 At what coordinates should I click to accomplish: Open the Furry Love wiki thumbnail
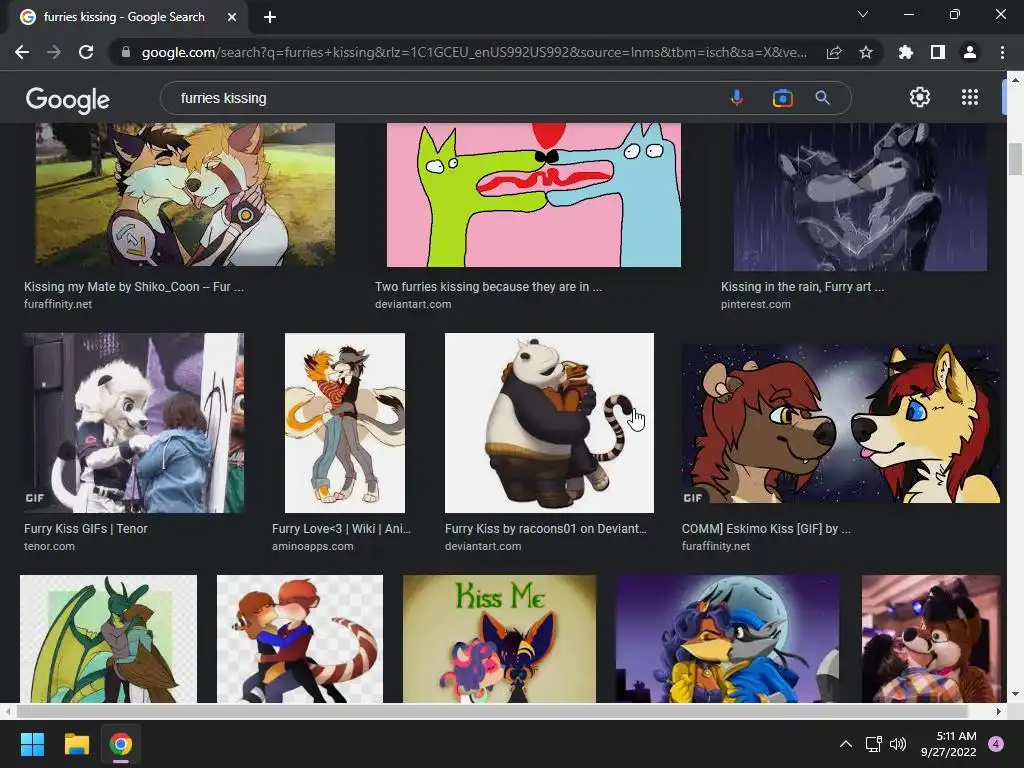(x=345, y=423)
